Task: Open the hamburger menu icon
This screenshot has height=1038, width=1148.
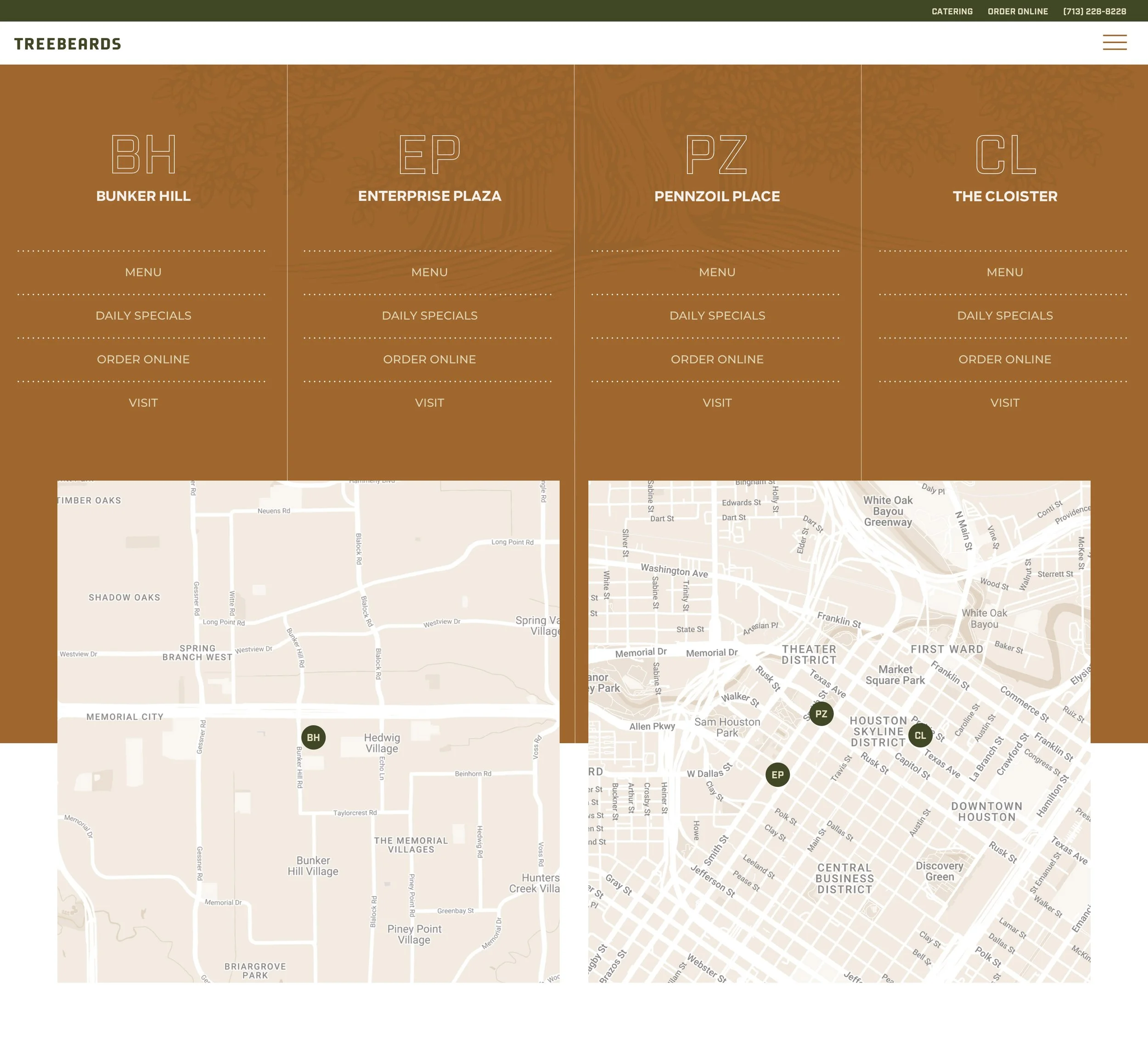Action: [x=1114, y=43]
